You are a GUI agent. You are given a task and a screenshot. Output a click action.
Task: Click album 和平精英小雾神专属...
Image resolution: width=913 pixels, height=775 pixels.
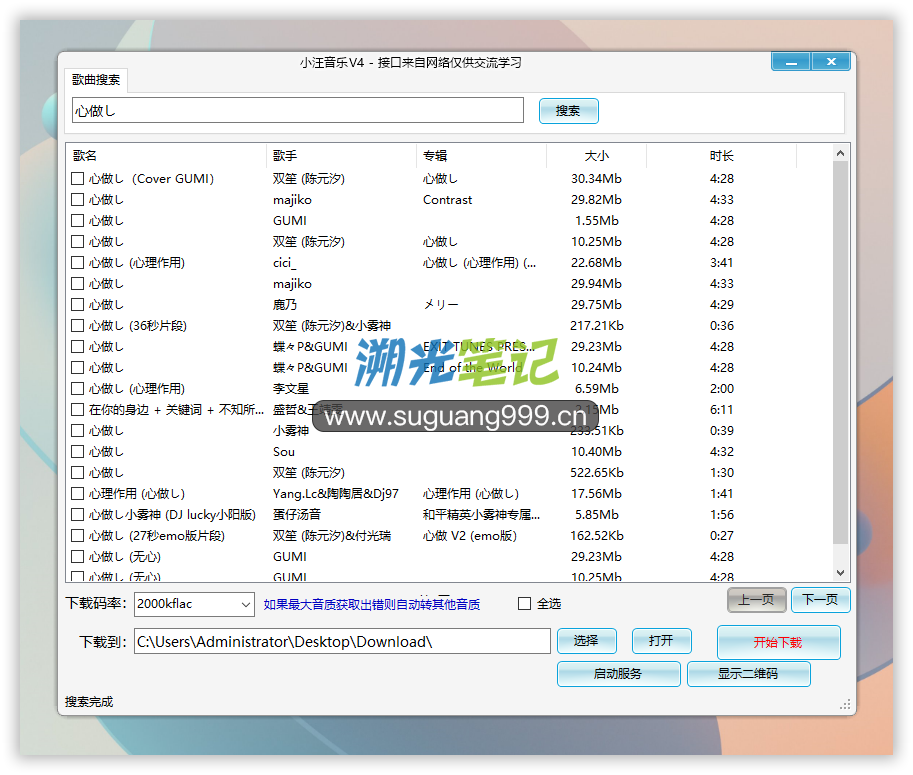click(482, 515)
